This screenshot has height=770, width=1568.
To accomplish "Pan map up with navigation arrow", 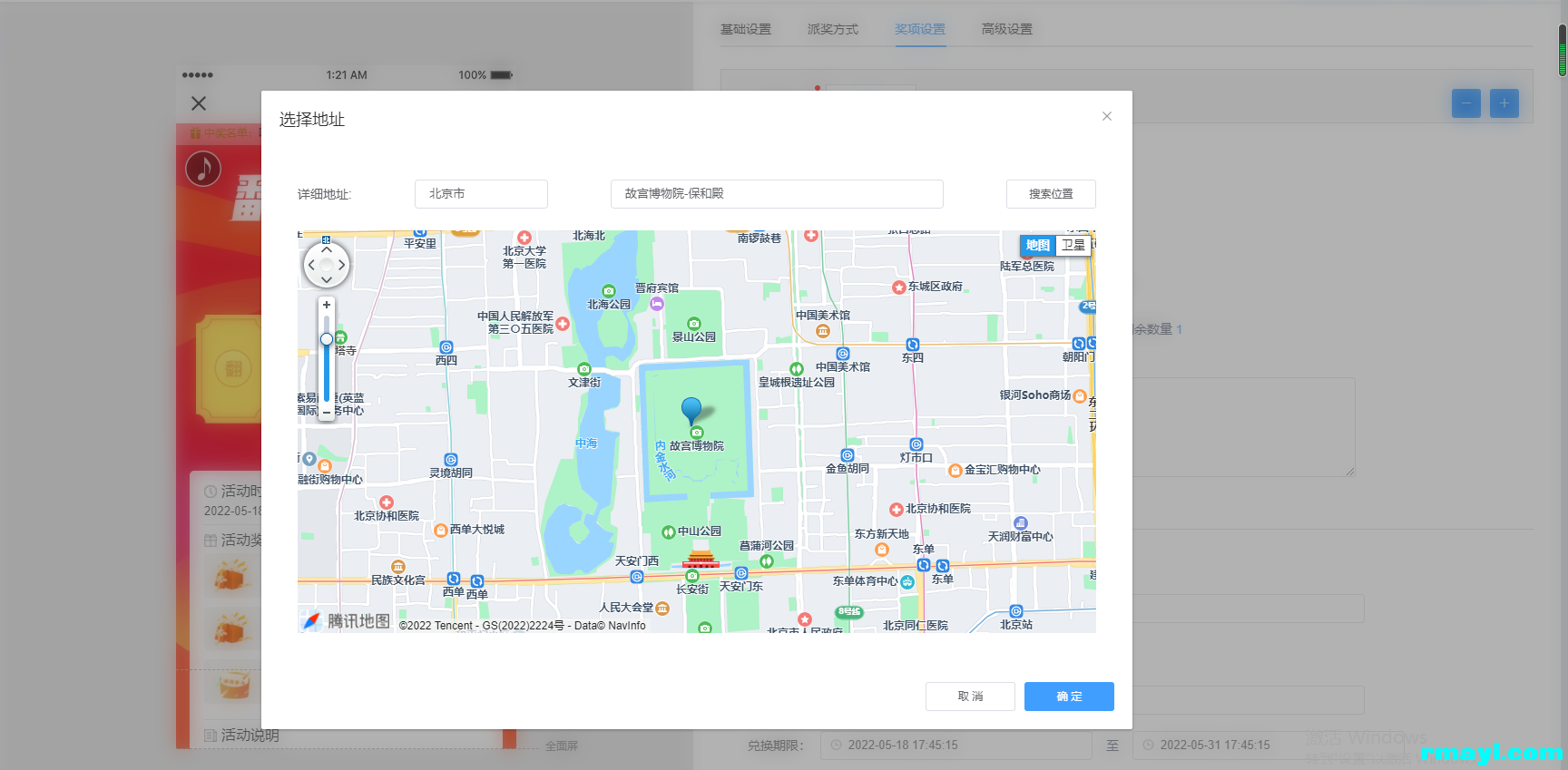I will [x=327, y=249].
